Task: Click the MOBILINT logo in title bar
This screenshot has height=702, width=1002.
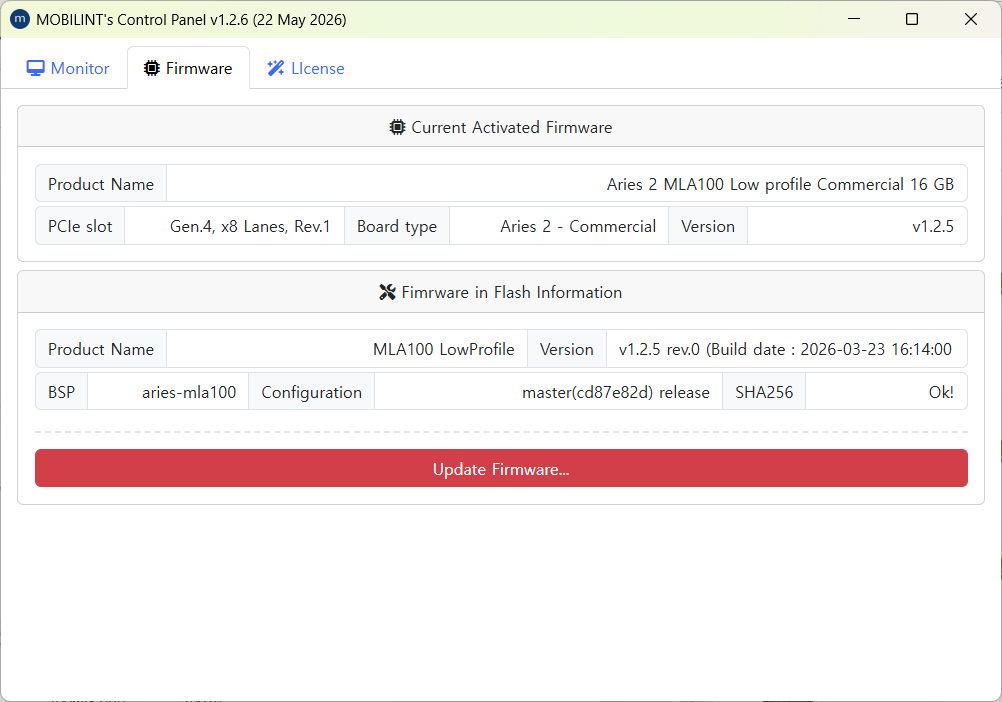Action: coord(20,19)
